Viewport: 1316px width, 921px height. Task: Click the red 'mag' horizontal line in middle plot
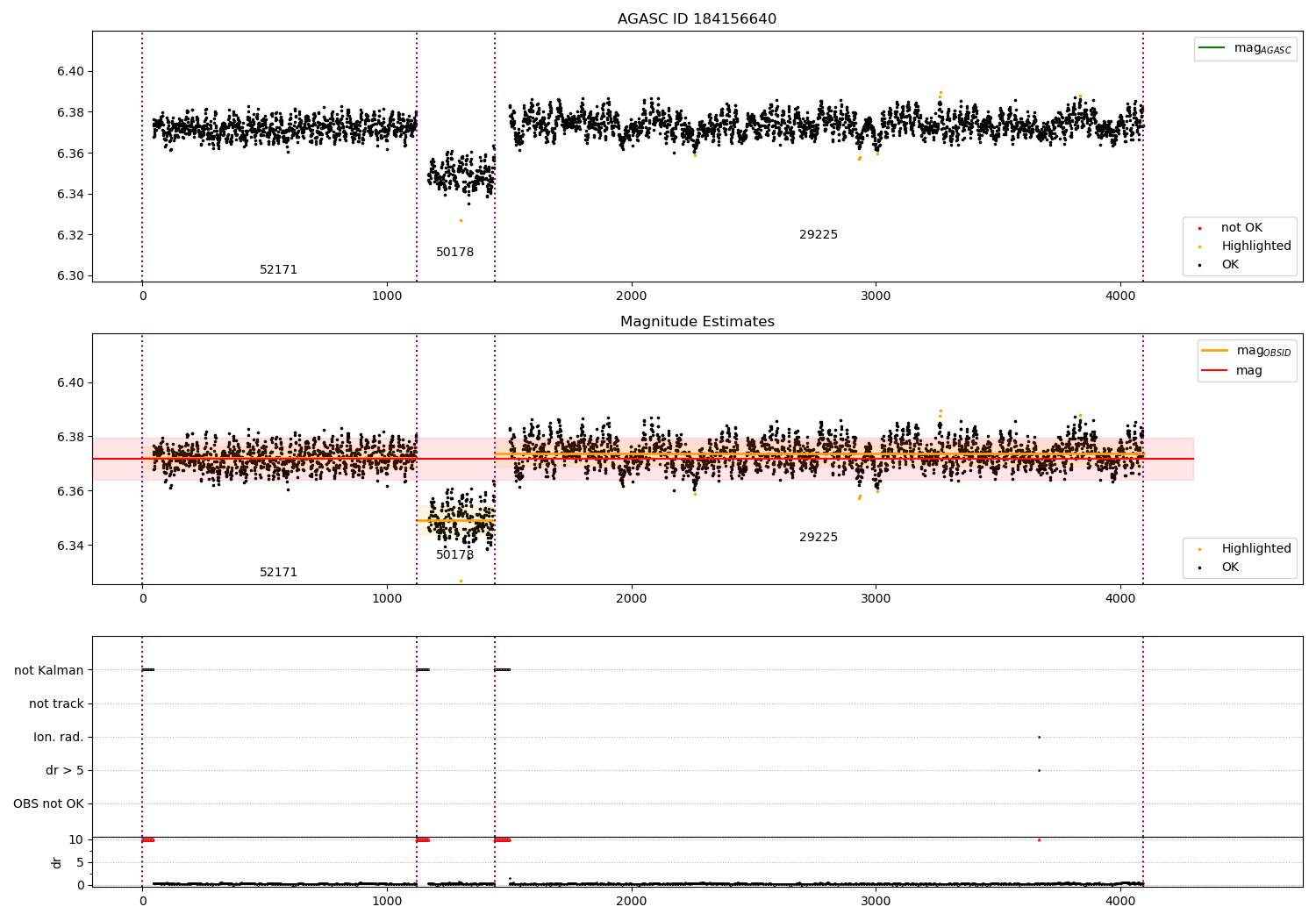643,459
